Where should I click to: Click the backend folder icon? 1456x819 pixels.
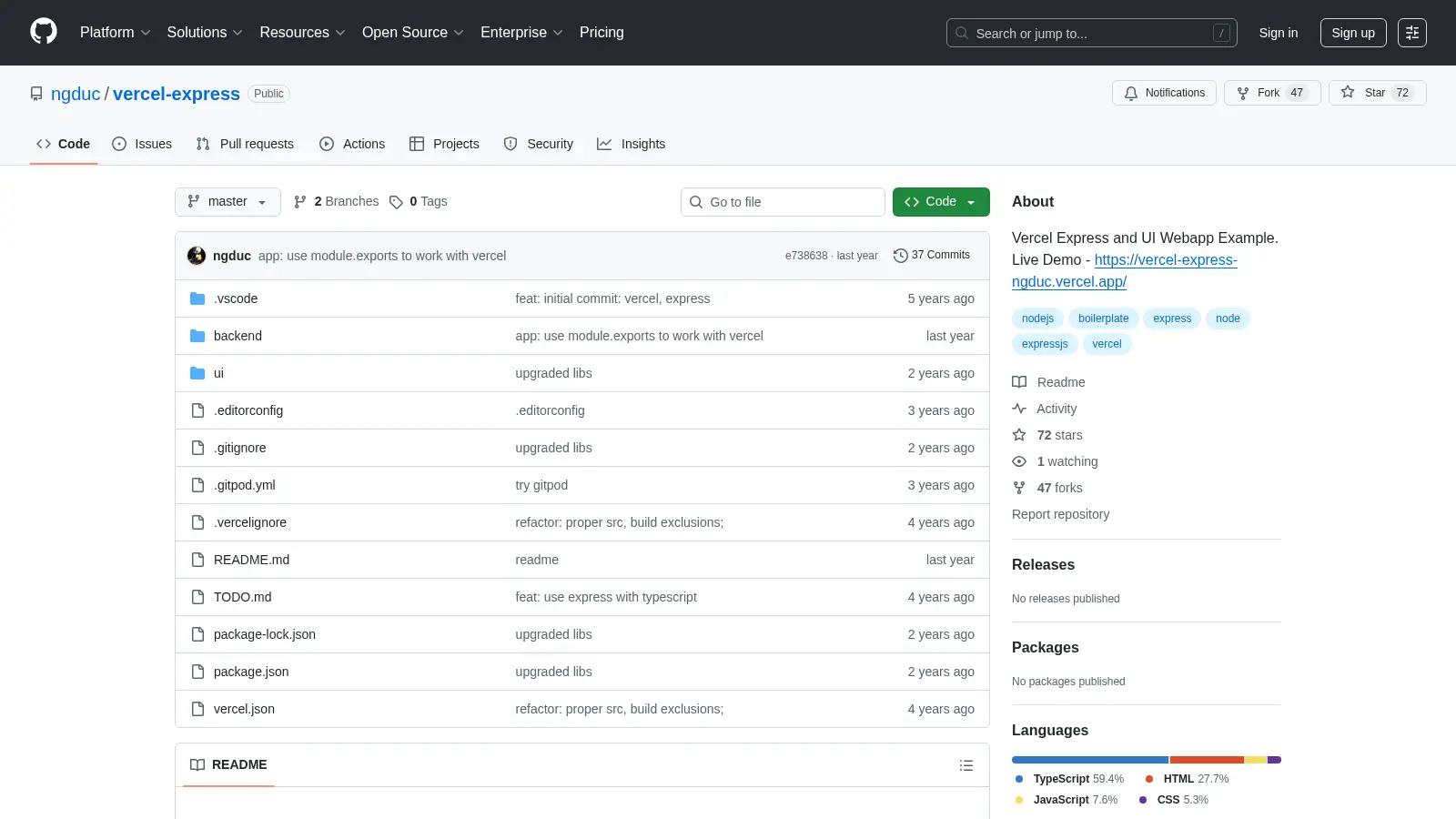[x=197, y=336]
